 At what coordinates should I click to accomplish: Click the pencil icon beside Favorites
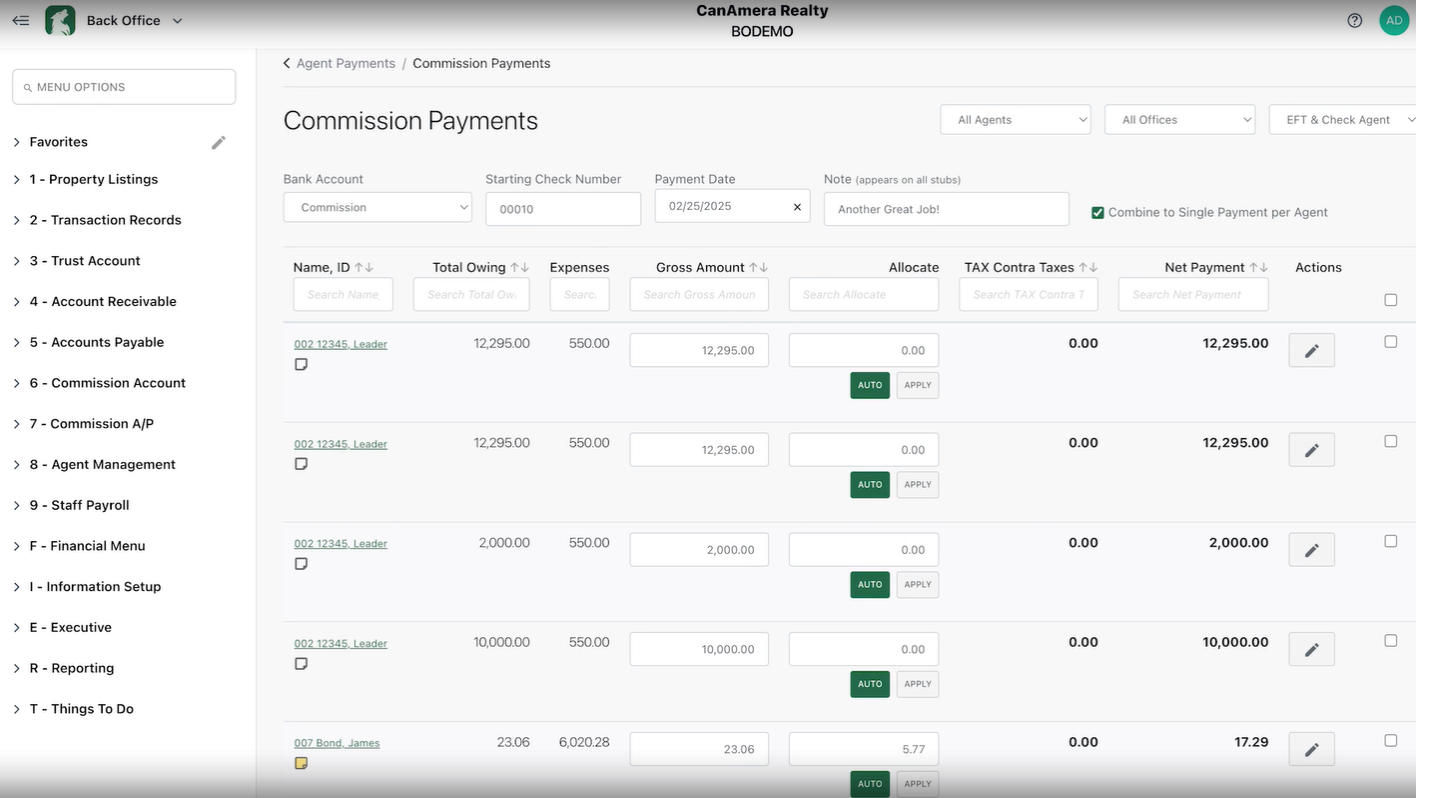(x=218, y=143)
